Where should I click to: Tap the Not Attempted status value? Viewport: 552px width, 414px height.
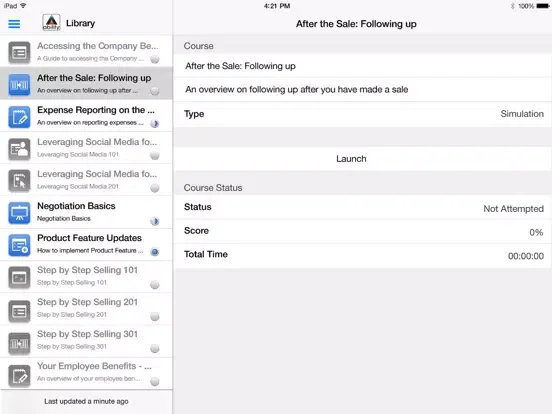(513, 209)
